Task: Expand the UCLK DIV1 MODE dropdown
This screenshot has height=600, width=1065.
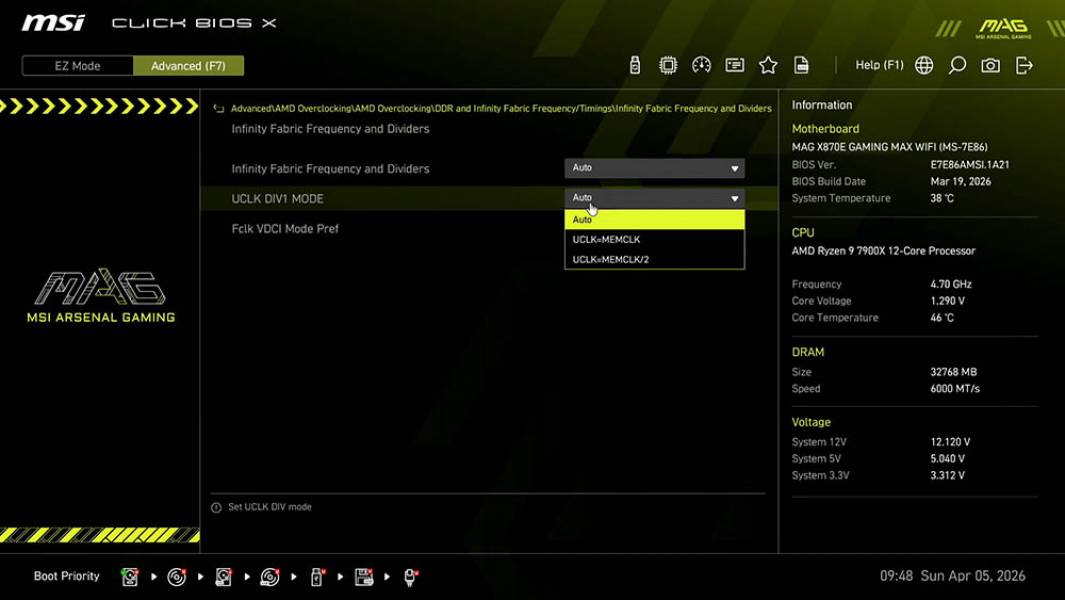Action: click(x=655, y=197)
